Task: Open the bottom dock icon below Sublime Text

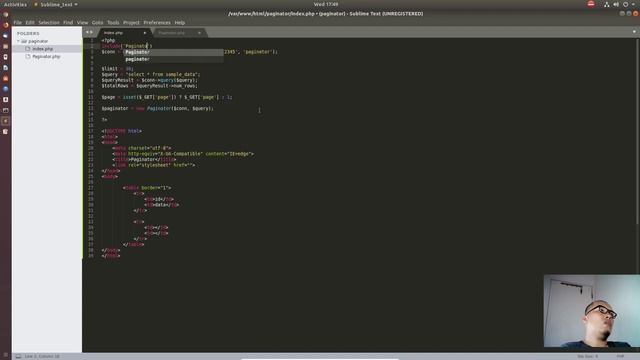Action: click(x=5, y=131)
